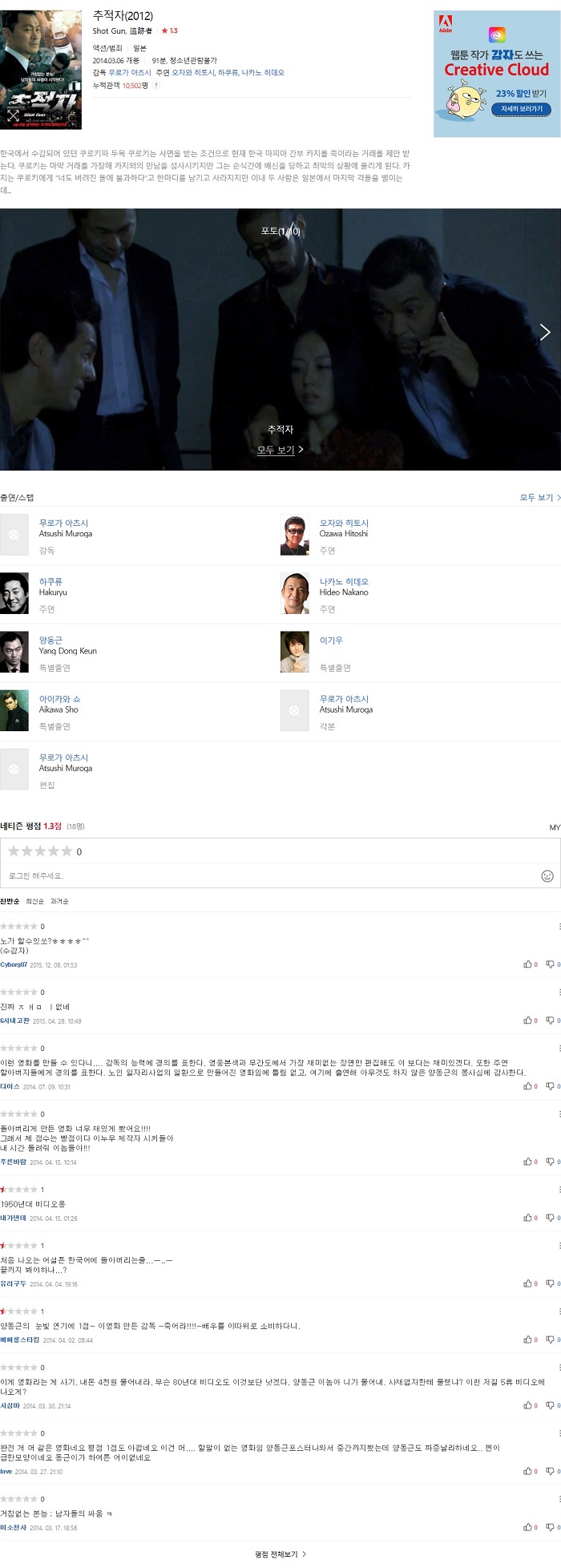Click the thumbs-down icon on Cyborg07's review
The height and width of the screenshot is (1568, 561).
click(551, 964)
